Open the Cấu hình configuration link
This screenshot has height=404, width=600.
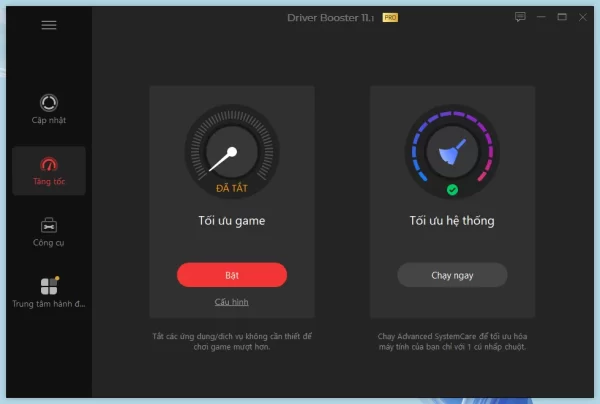point(232,302)
